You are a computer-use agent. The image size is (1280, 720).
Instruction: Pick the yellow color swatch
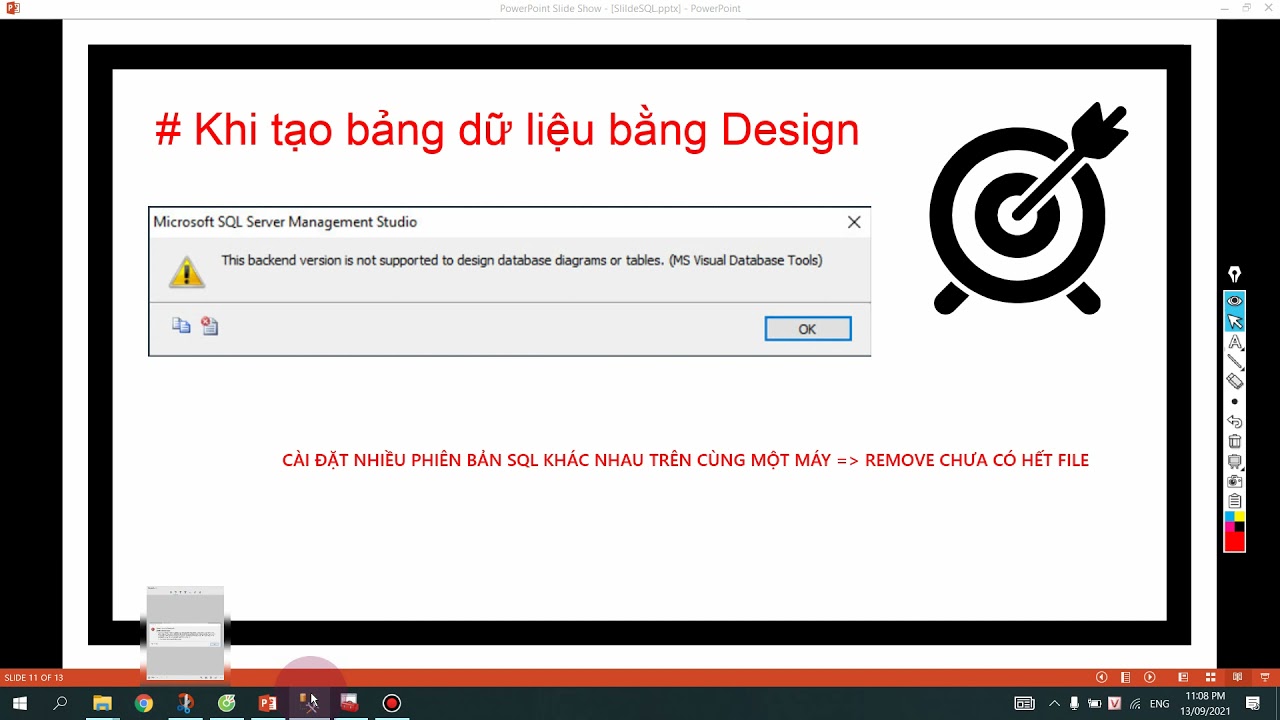[x=1239, y=517]
